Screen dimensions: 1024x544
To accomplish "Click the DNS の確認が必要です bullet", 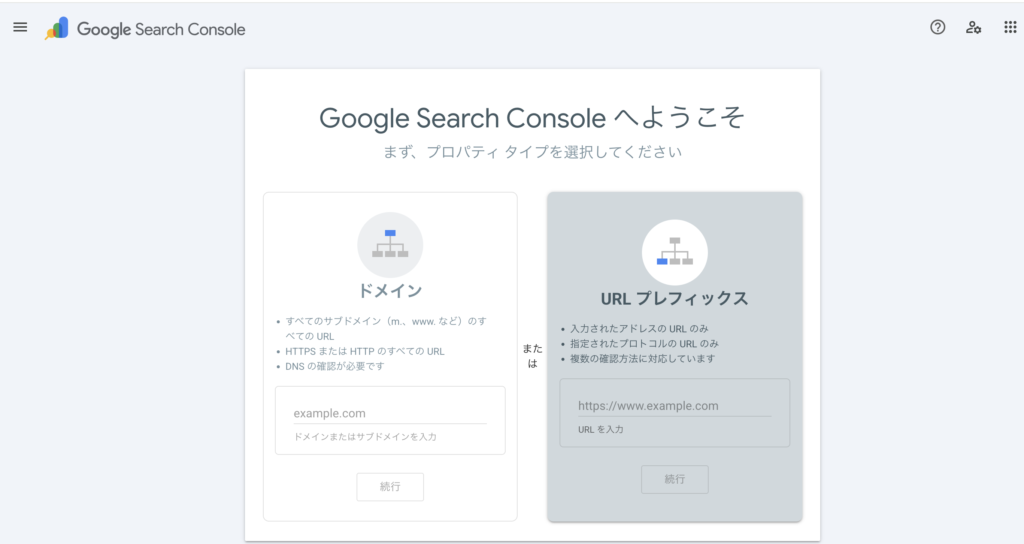I will (x=334, y=366).
